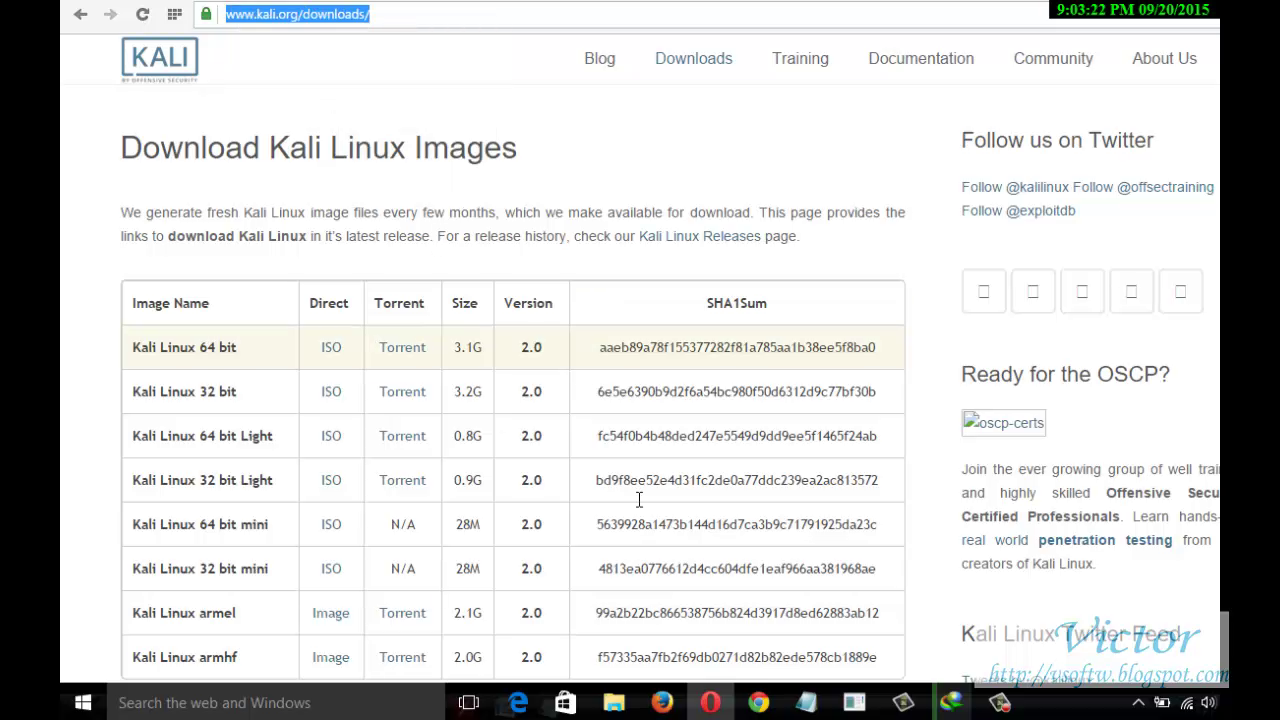This screenshot has width=1280, height=720.
Task: Open the Community menu item
Action: 1053,58
